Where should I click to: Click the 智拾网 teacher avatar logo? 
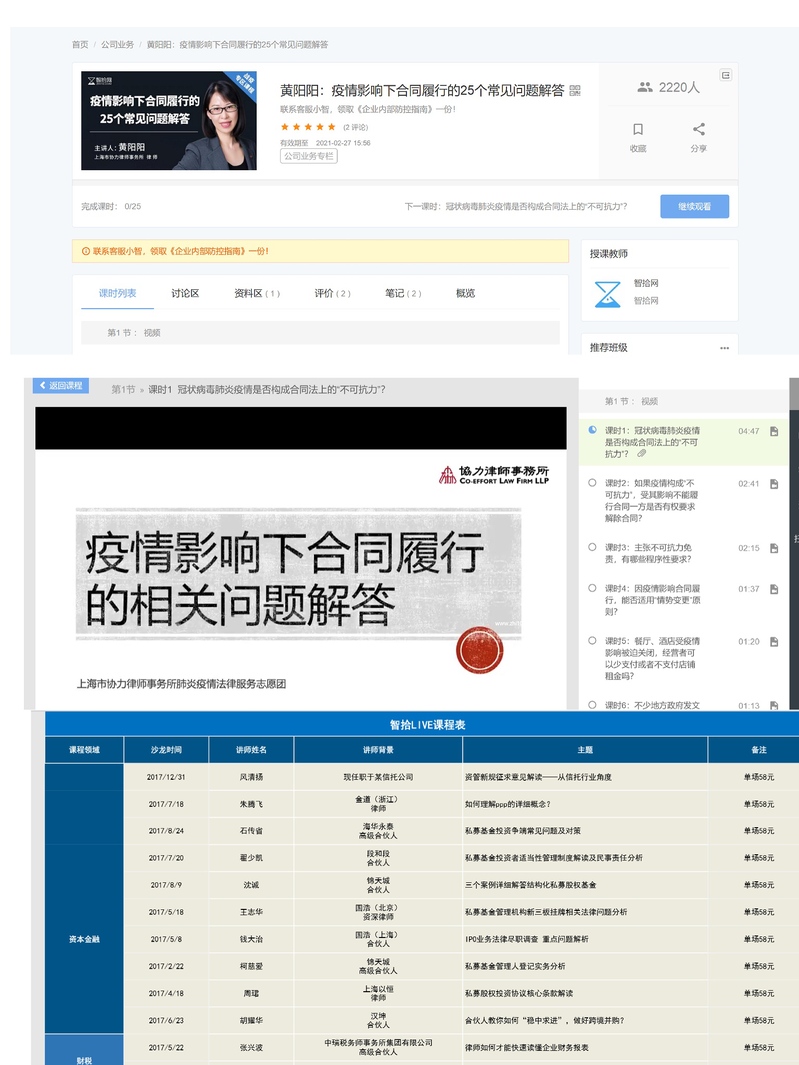point(607,293)
